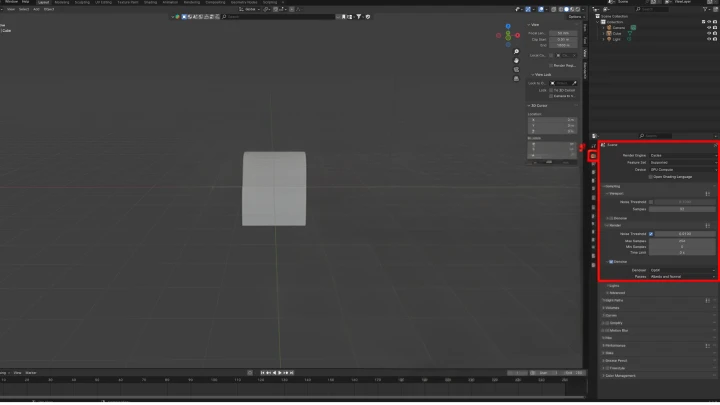
Task: Switch to perspective/orthographic grid gizmo icon
Action: 516,79
